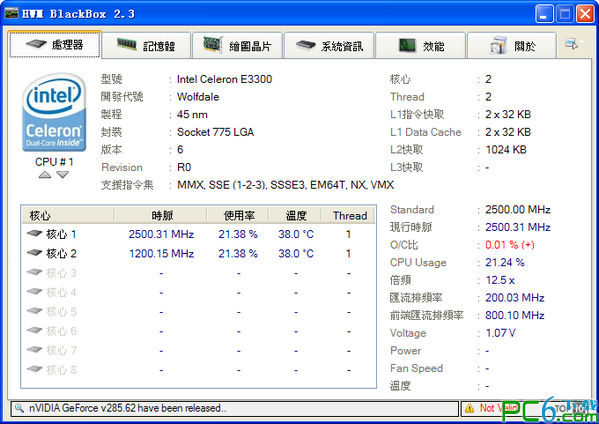Open the 記憶體 tab
The width and height of the screenshot is (599, 424).
pos(146,45)
